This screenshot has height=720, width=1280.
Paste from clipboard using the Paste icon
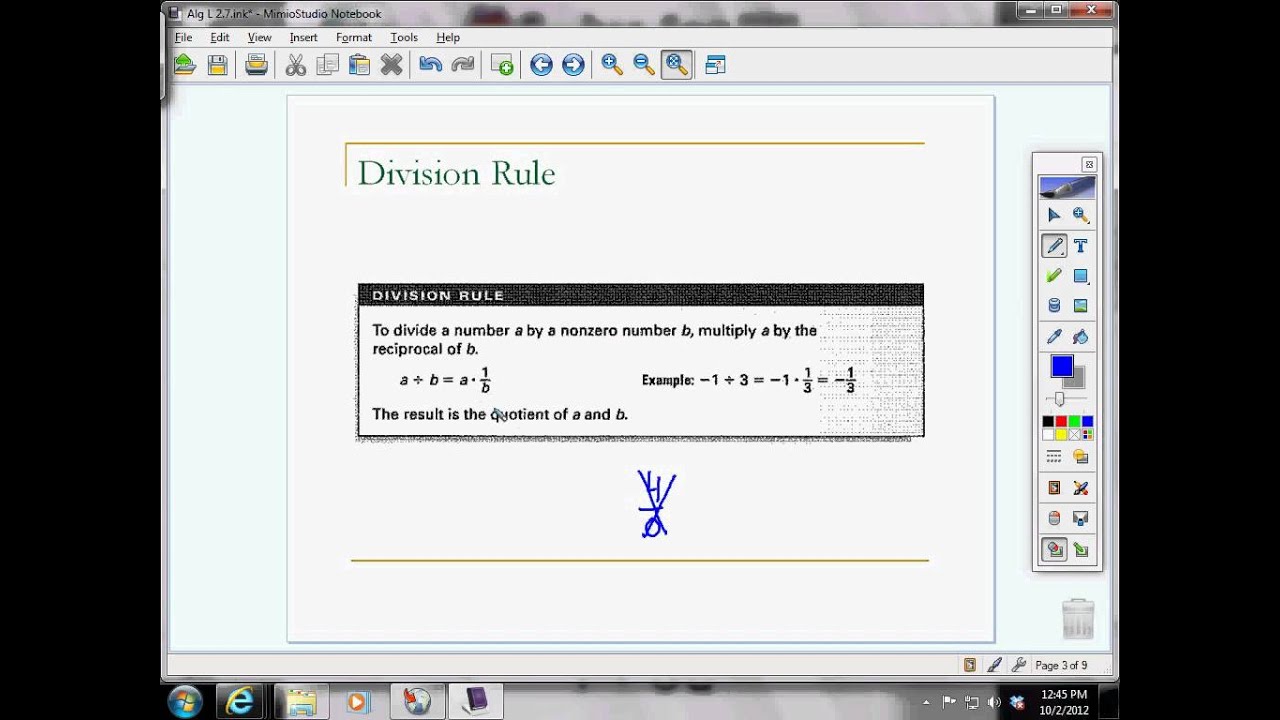359,65
